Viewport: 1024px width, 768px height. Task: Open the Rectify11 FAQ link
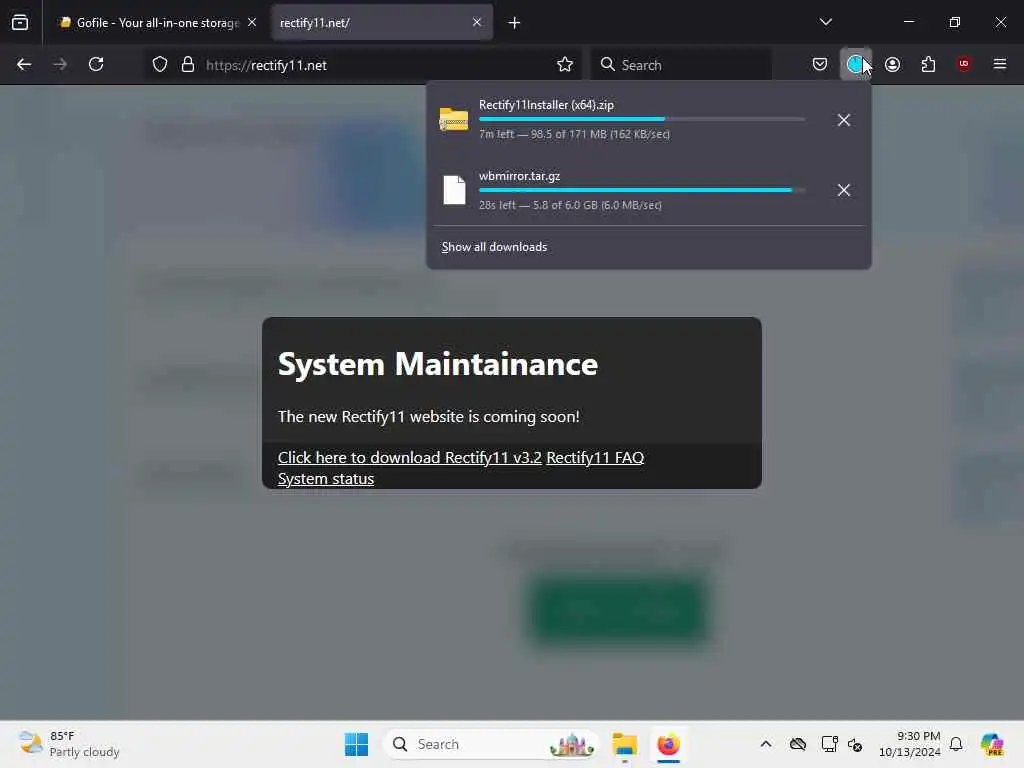(x=595, y=457)
